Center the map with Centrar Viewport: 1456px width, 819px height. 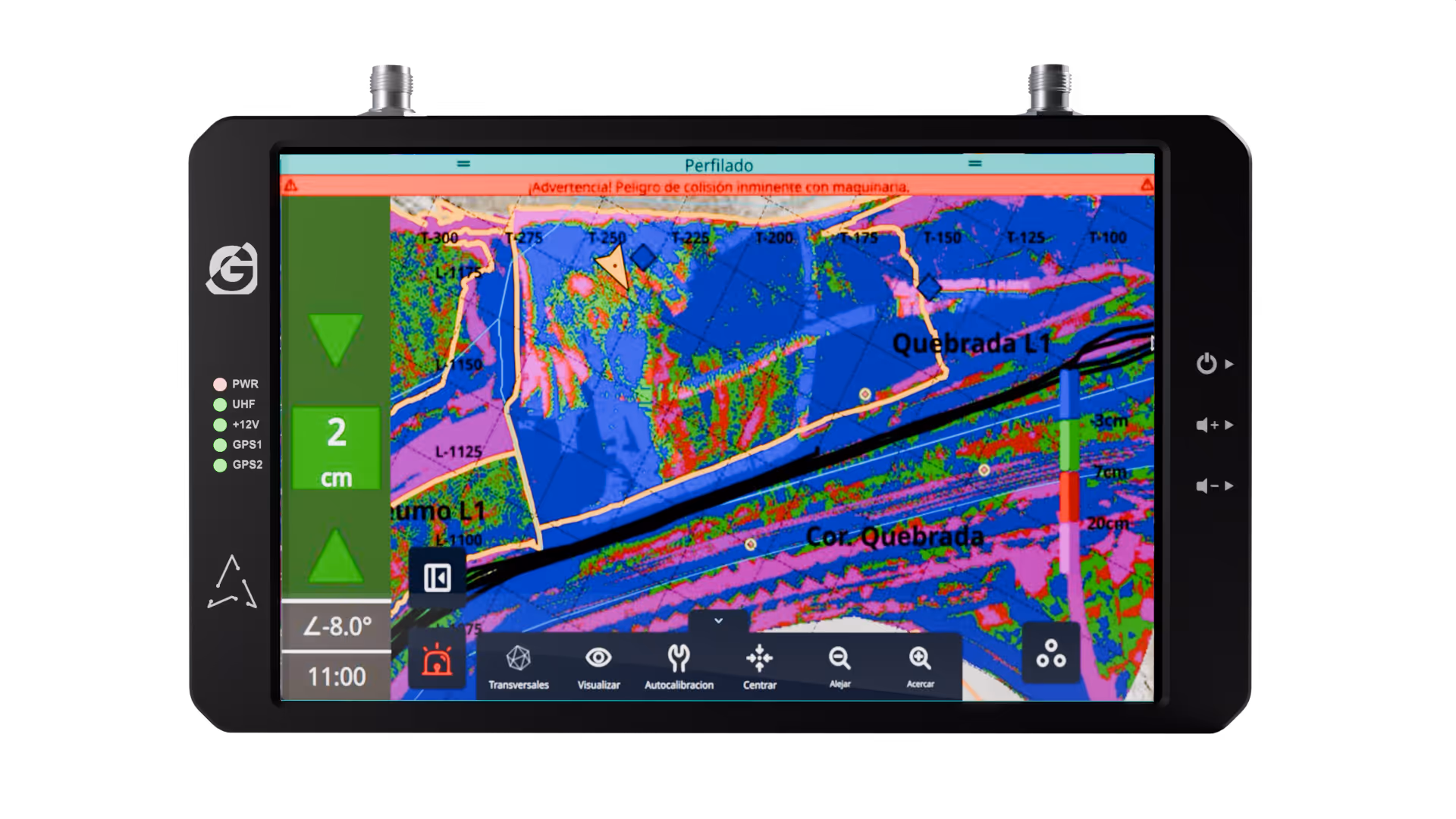[x=759, y=667]
